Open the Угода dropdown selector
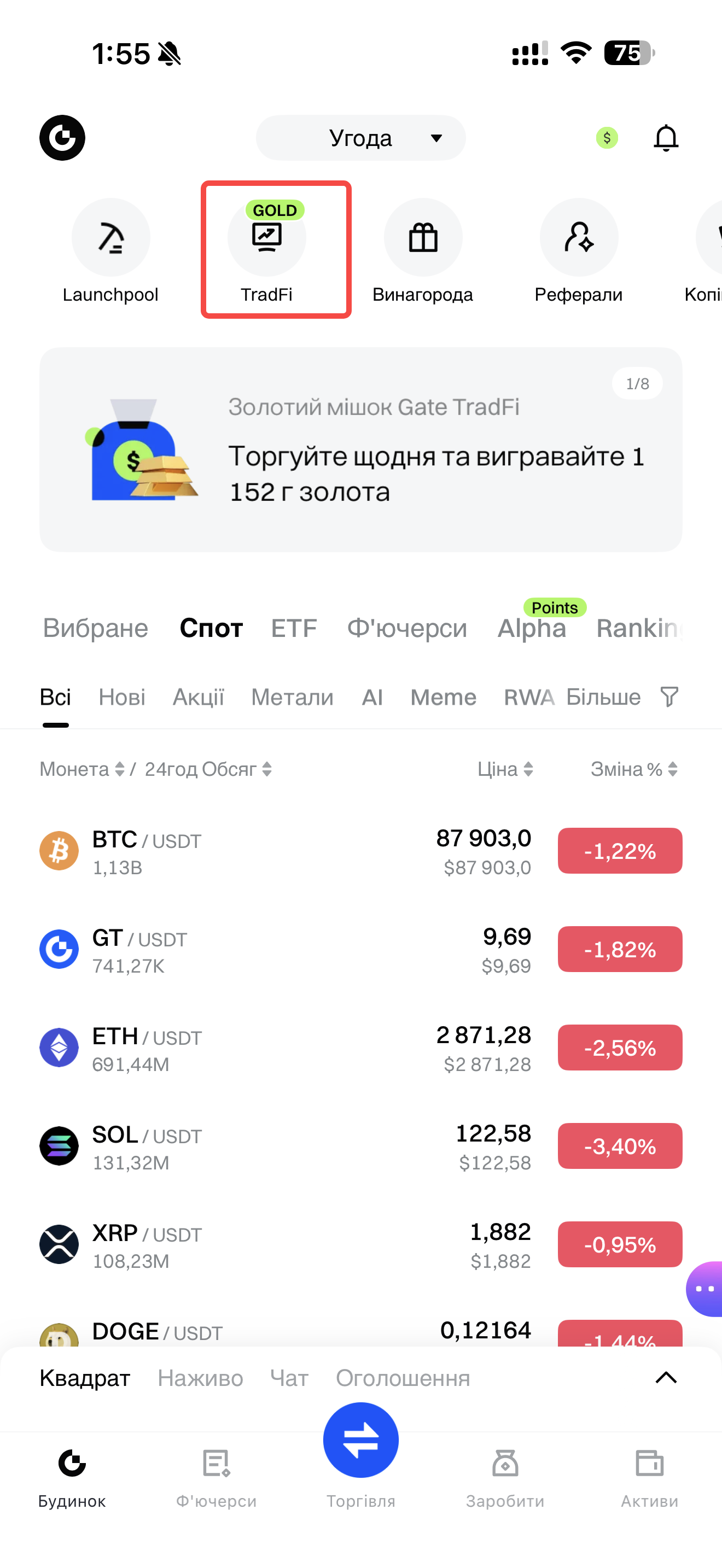Image resolution: width=722 pixels, height=1568 pixels. pyautogui.click(x=360, y=138)
